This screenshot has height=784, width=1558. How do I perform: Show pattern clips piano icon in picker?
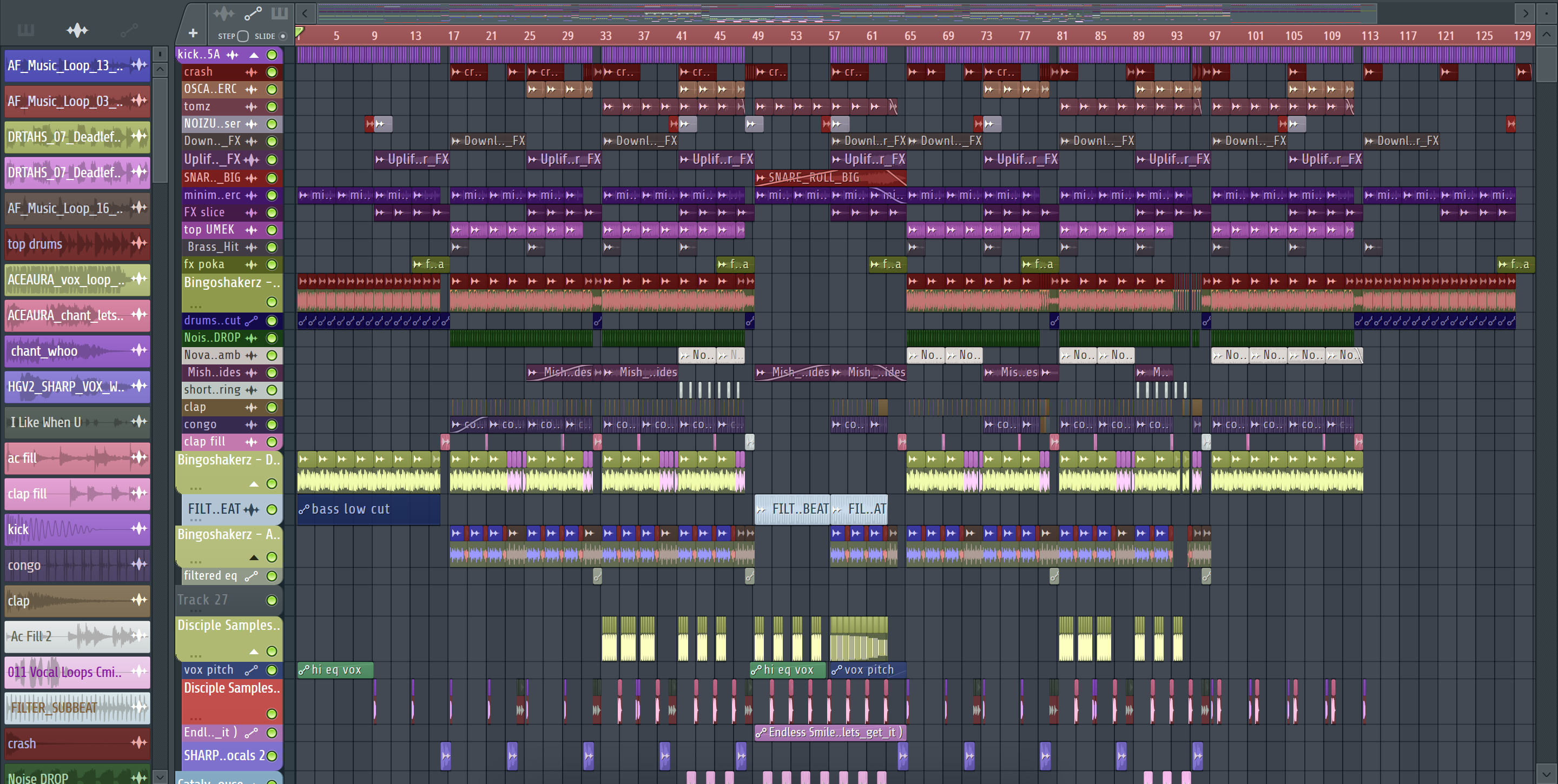(x=25, y=30)
